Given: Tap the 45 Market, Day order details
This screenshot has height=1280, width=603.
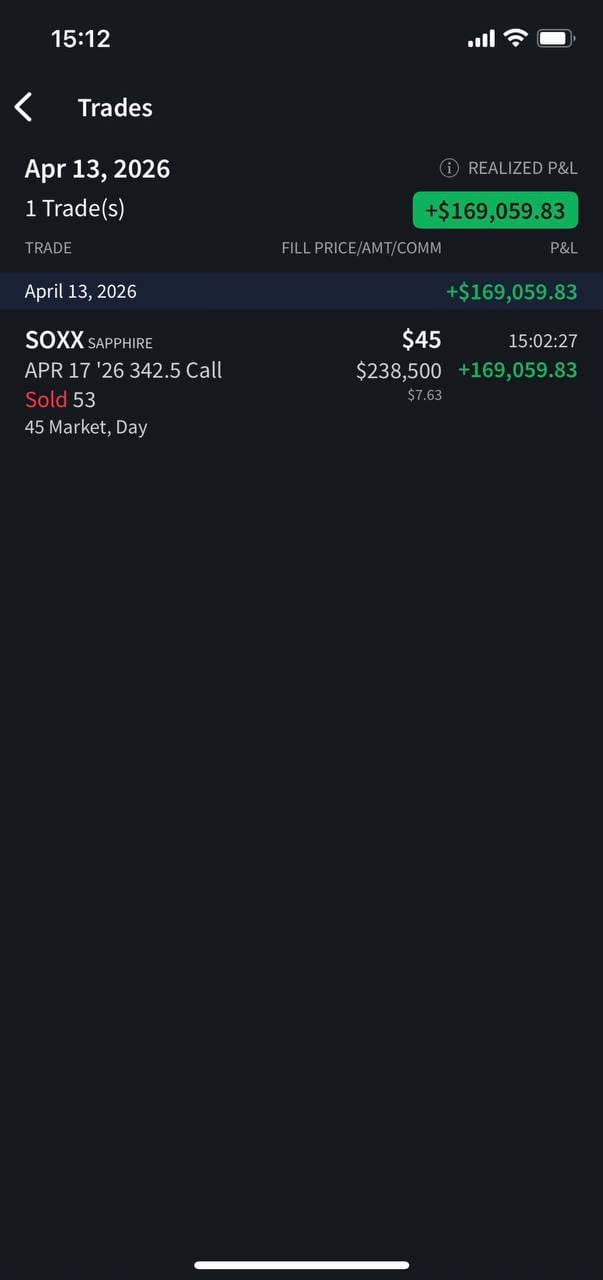Looking at the screenshot, I should pyautogui.click(x=86, y=427).
